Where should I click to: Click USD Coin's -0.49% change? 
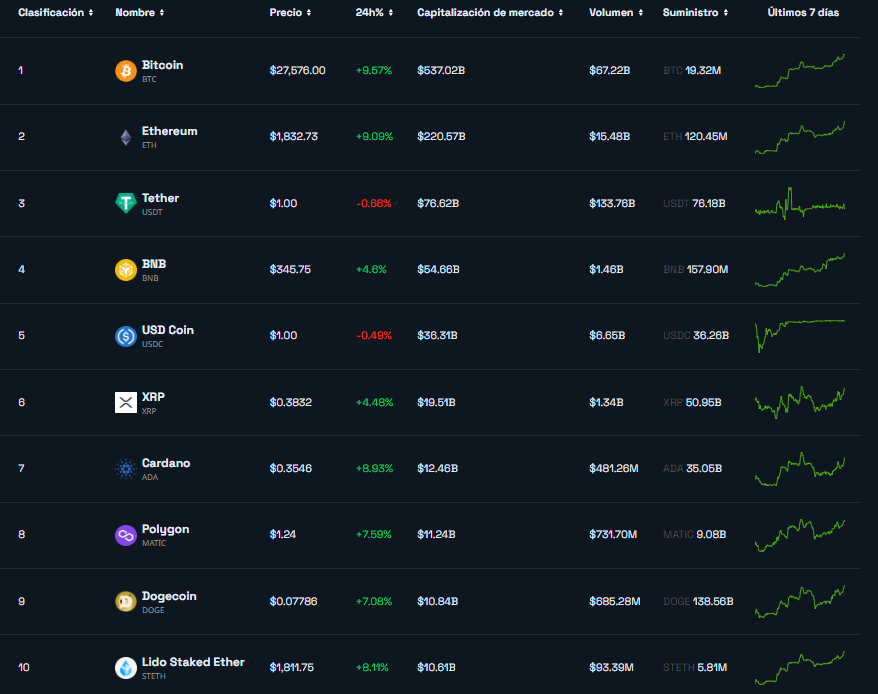pyautogui.click(x=374, y=336)
